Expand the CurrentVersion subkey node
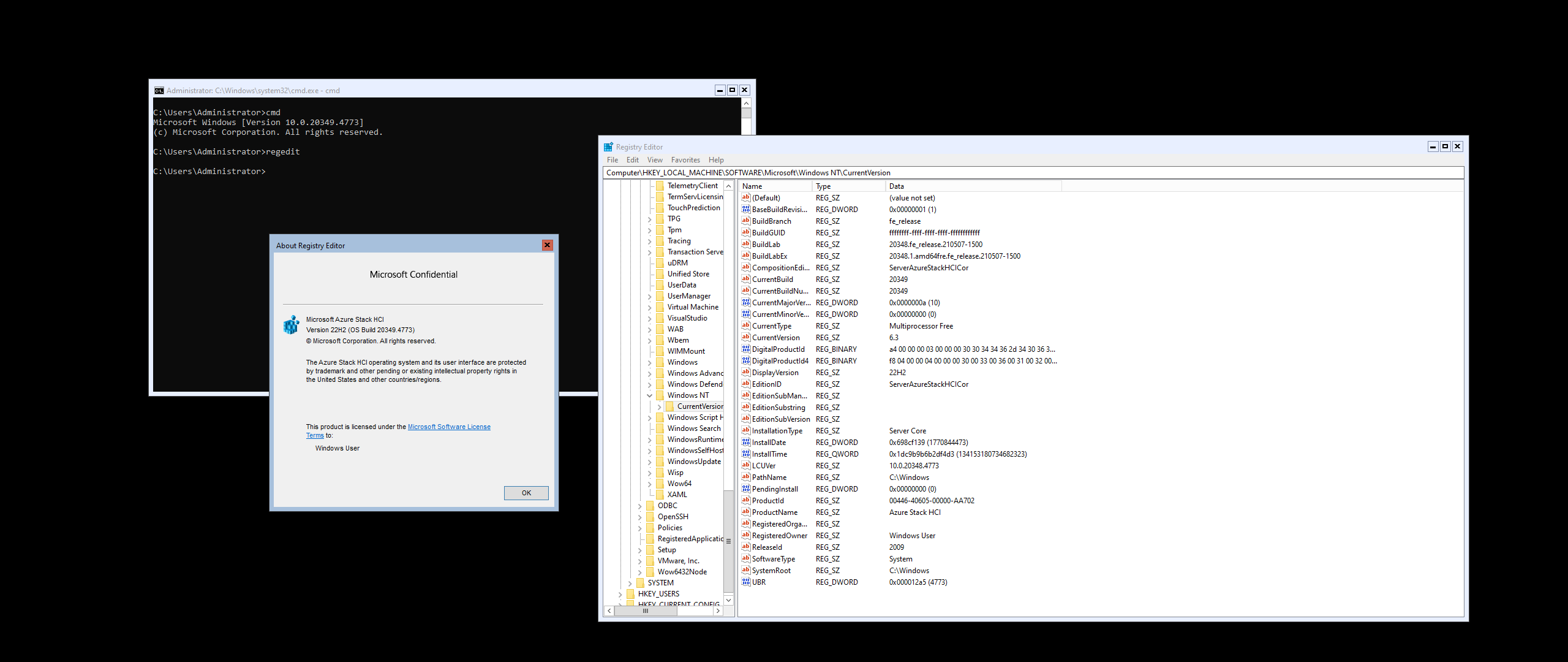The image size is (1568, 662). point(659,406)
